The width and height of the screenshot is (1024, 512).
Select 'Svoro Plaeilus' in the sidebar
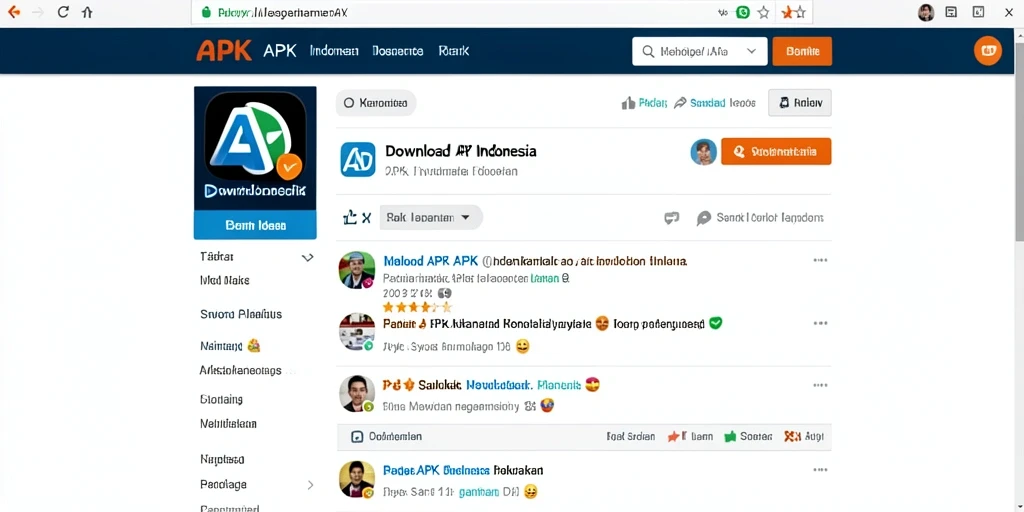point(240,314)
